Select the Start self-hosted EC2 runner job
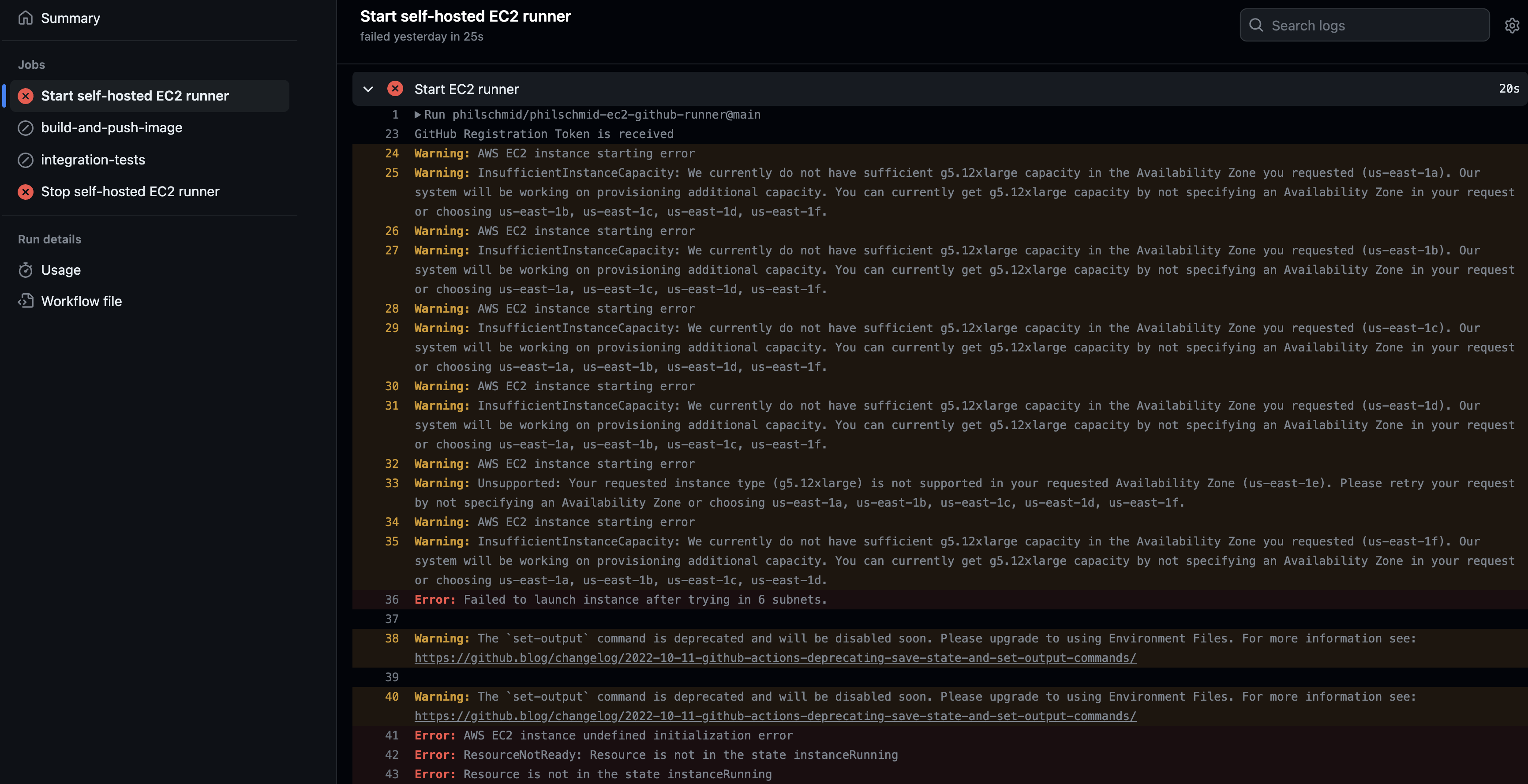The height and width of the screenshot is (784, 1528). coord(135,96)
